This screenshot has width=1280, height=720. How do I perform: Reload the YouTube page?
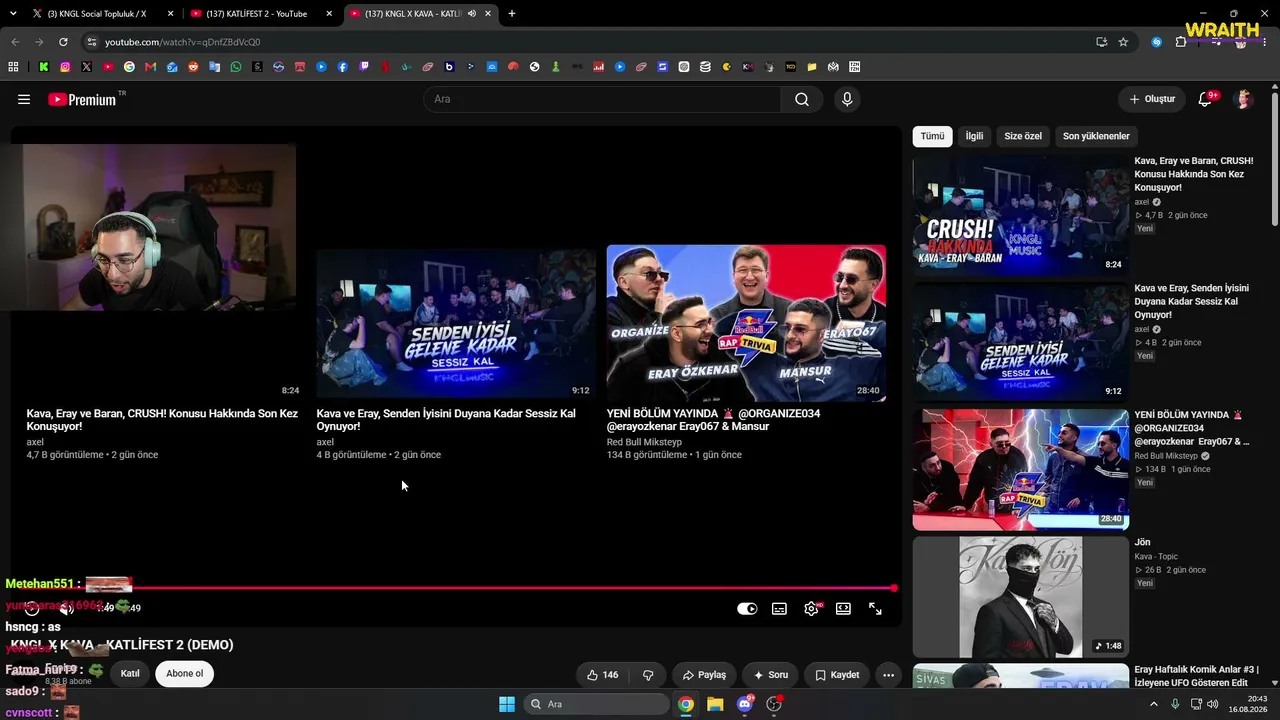(x=63, y=42)
